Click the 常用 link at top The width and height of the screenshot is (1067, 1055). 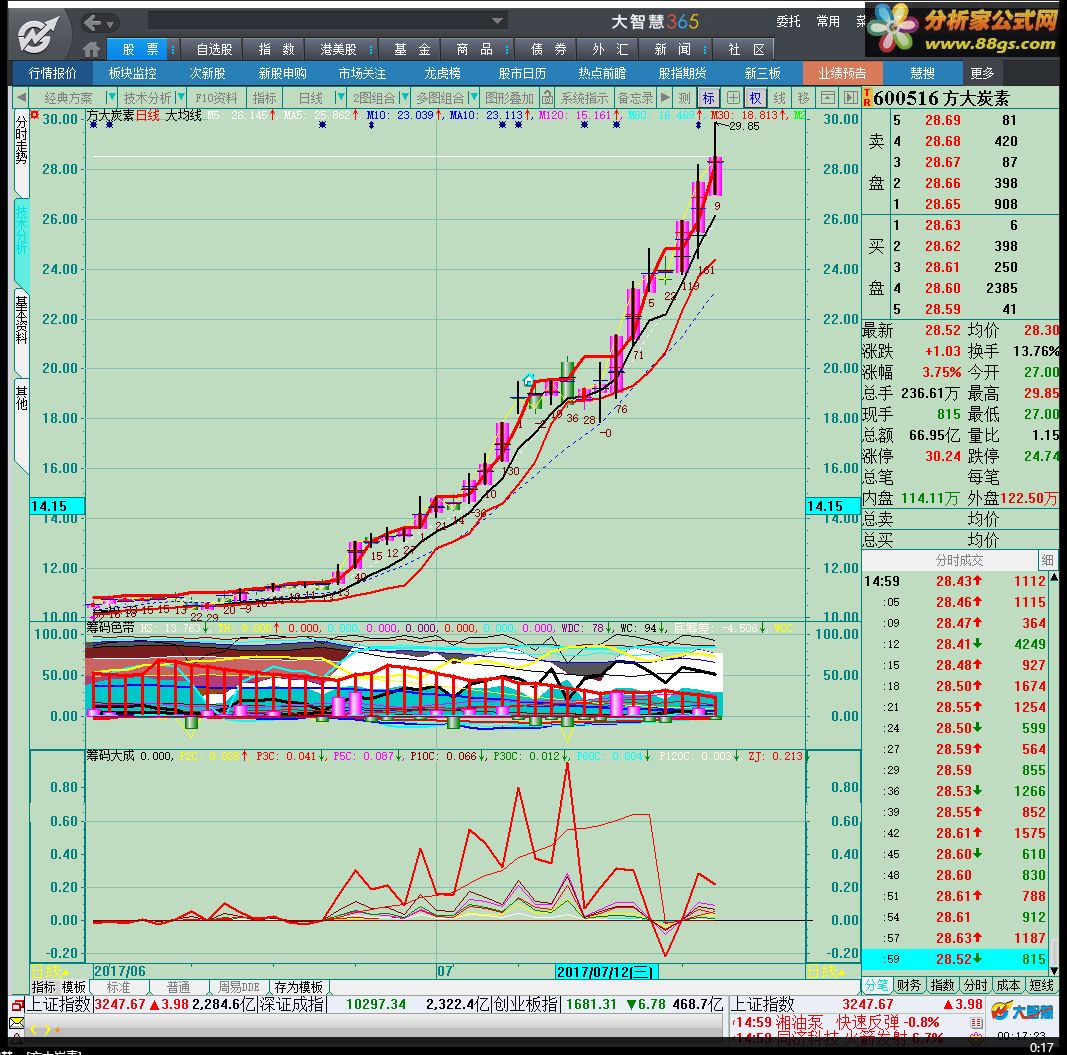point(828,22)
